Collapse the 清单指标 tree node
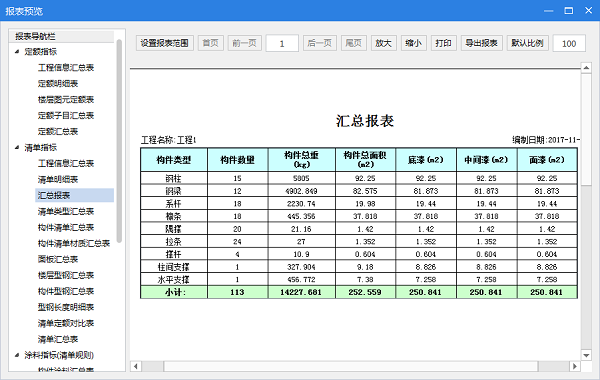This screenshot has height=380, width=600. click(17, 147)
